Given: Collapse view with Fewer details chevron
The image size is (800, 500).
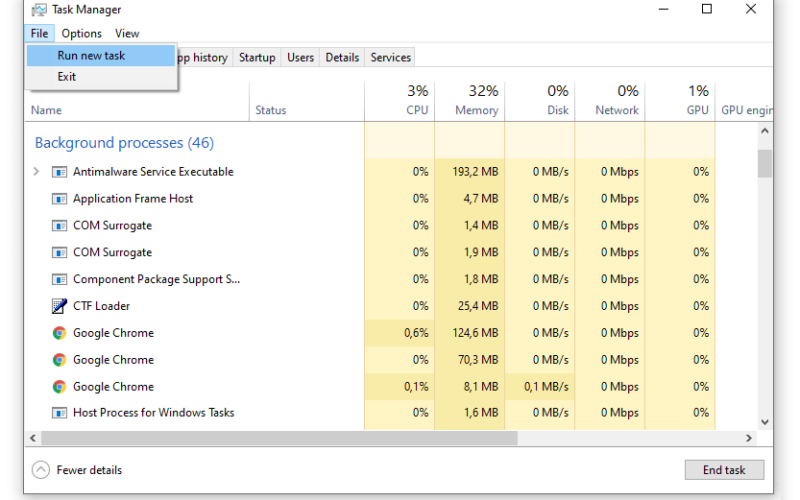Looking at the screenshot, I should click(x=41, y=470).
